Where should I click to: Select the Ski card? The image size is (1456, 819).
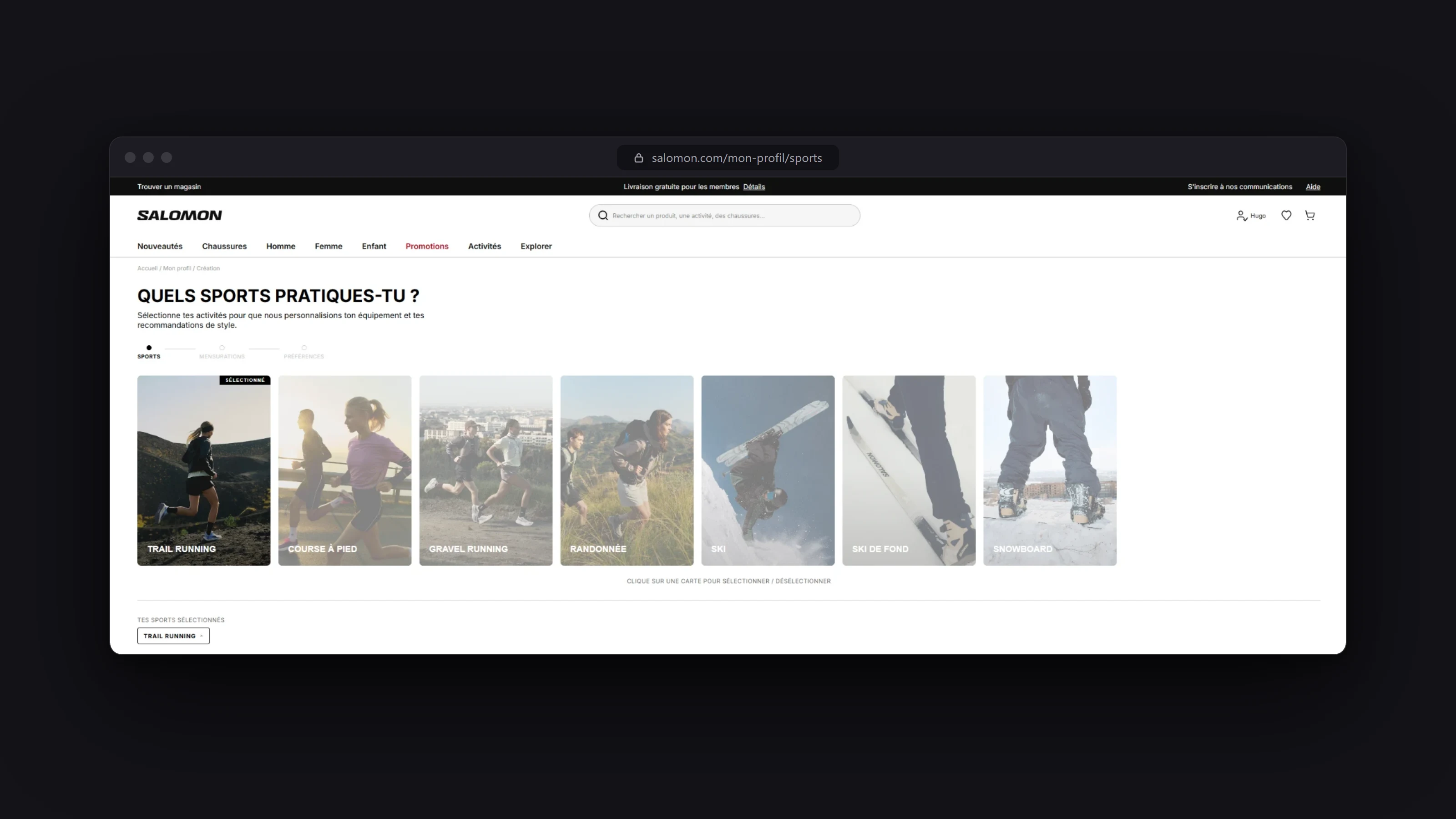pos(768,470)
